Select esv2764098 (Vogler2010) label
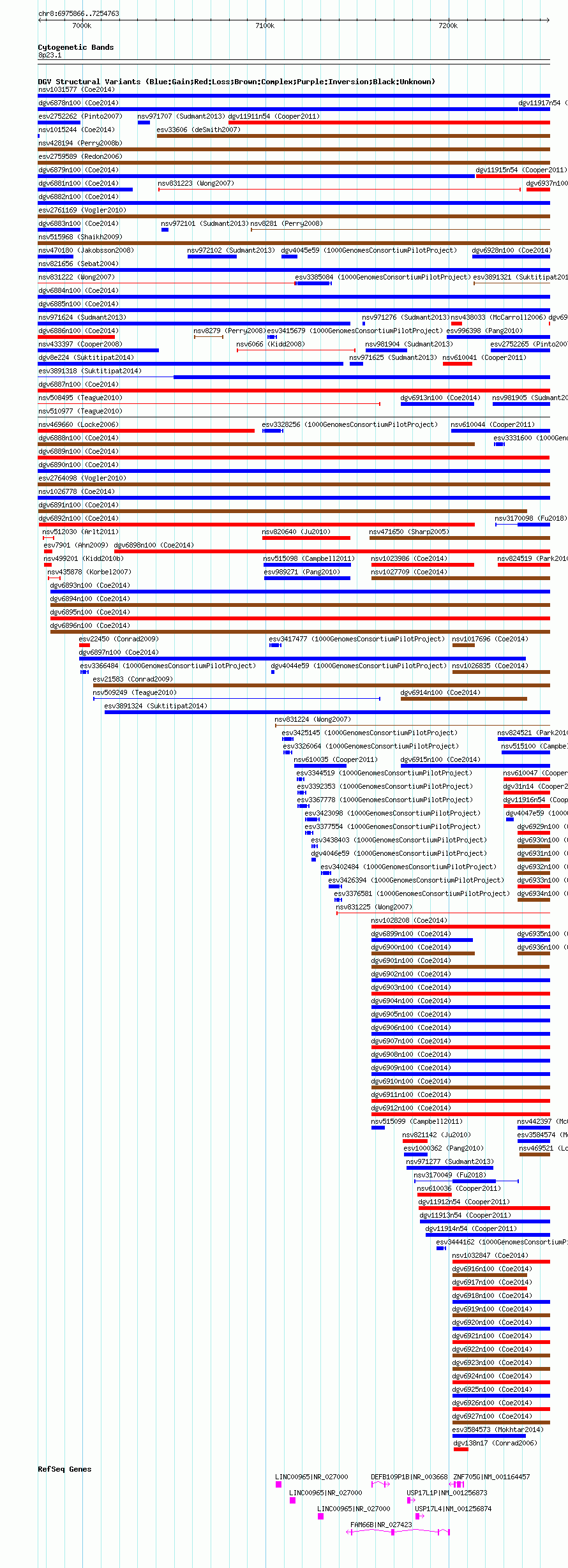This screenshot has width=568, height=1568. coord(82,478)
